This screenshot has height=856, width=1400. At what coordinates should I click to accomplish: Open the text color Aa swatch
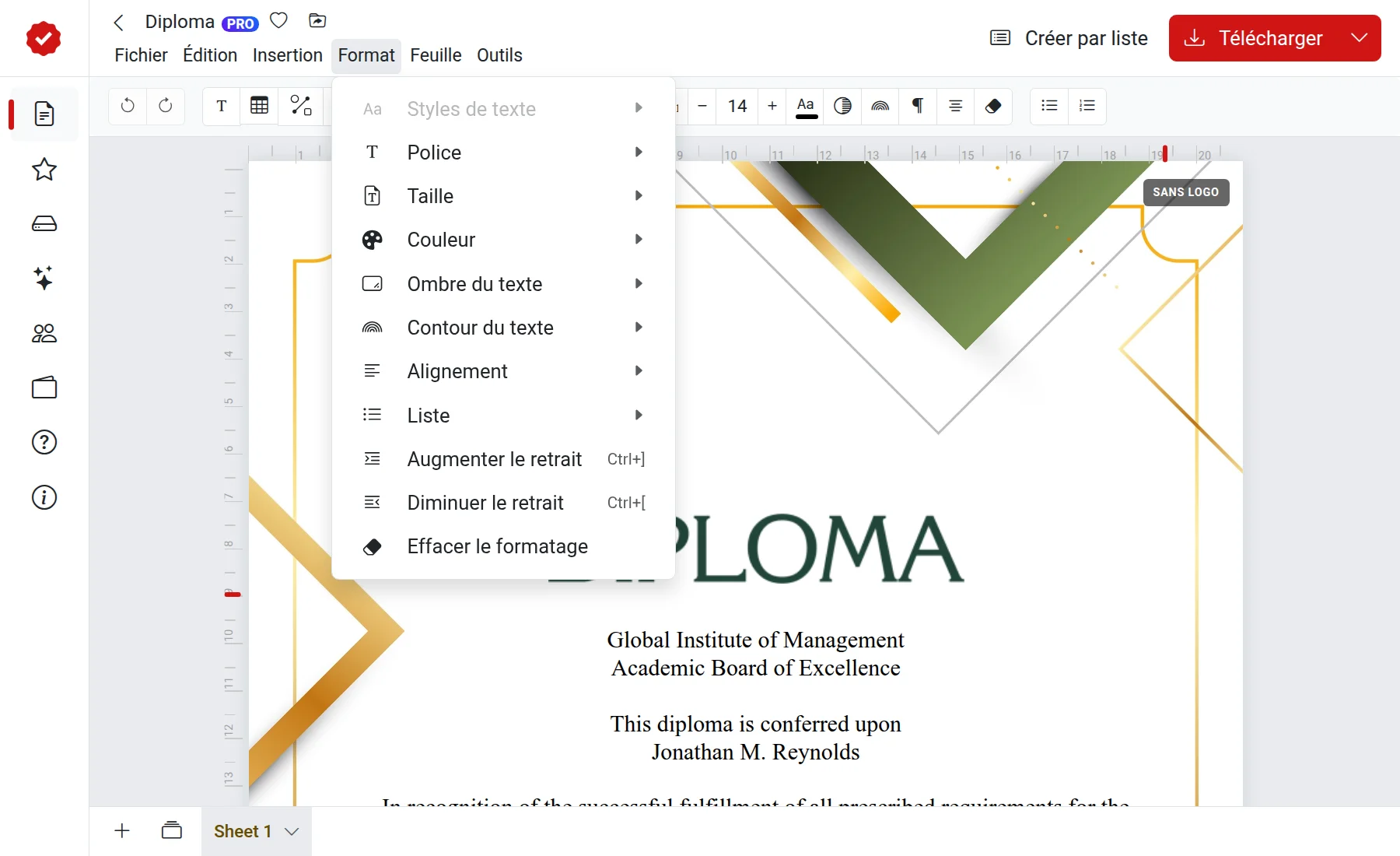coord(807,107)
